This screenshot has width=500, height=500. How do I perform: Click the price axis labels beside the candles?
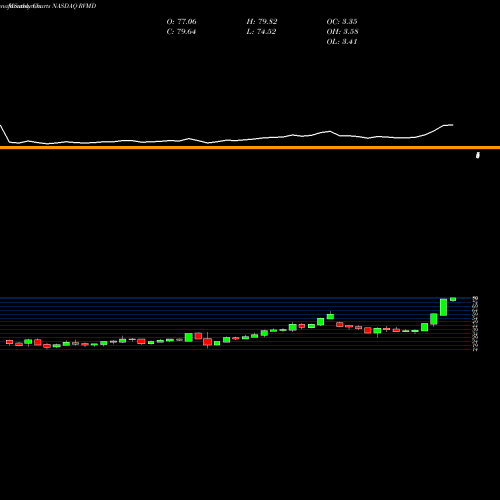point(476,323)
